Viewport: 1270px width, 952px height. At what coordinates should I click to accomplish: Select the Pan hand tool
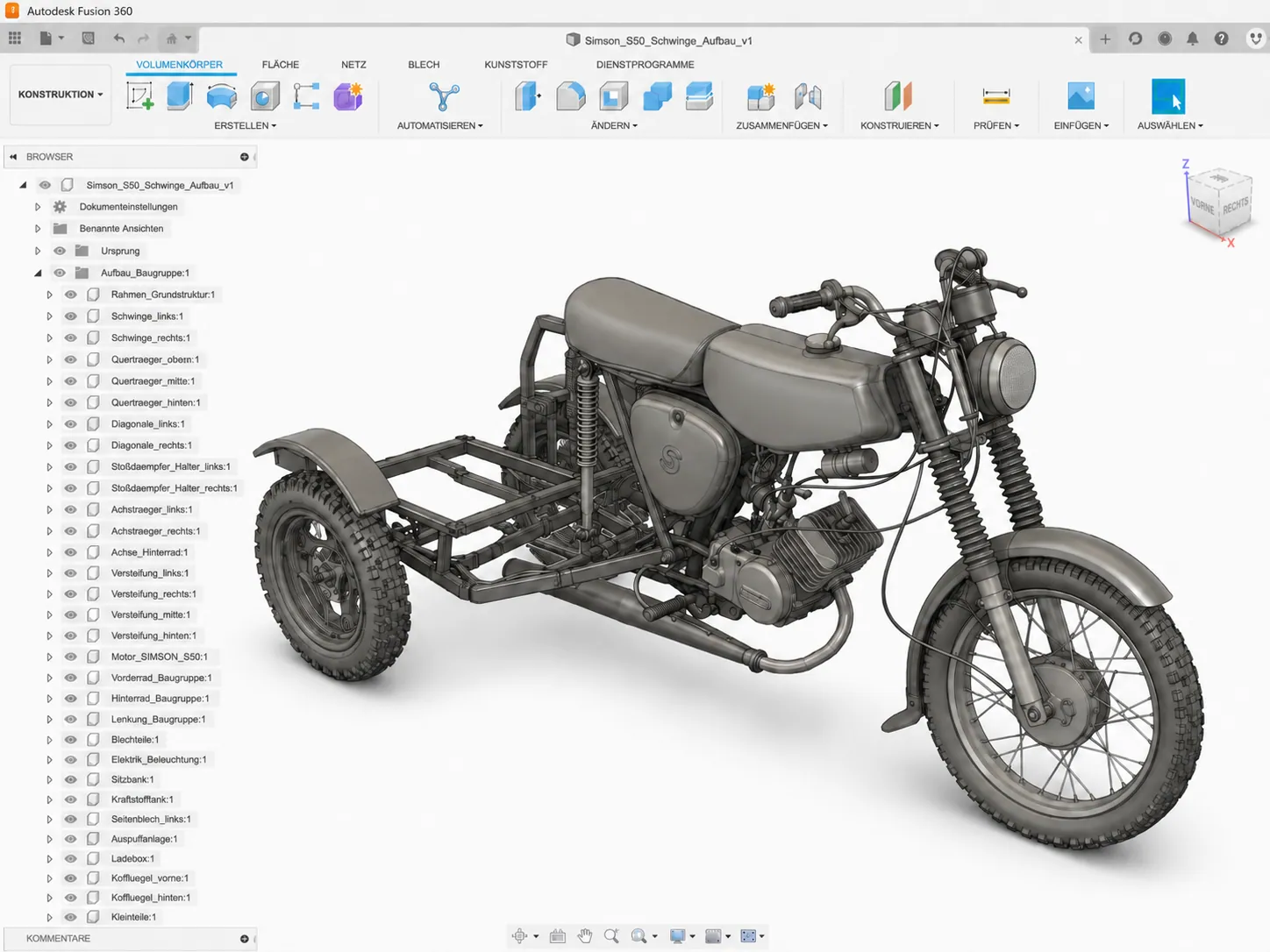pyautogui.click(x=585, y=936)
